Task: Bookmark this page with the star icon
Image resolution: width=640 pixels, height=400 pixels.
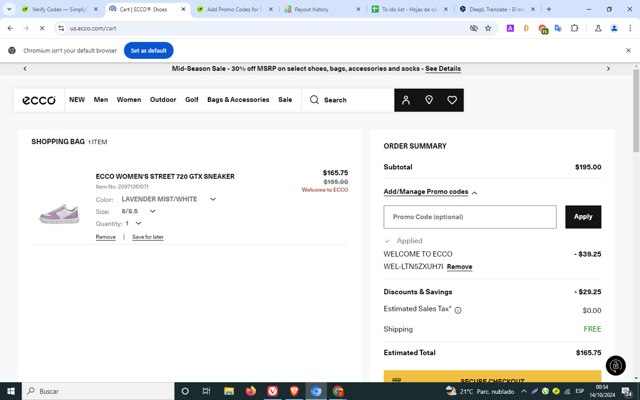Action: tap(488, 28)
